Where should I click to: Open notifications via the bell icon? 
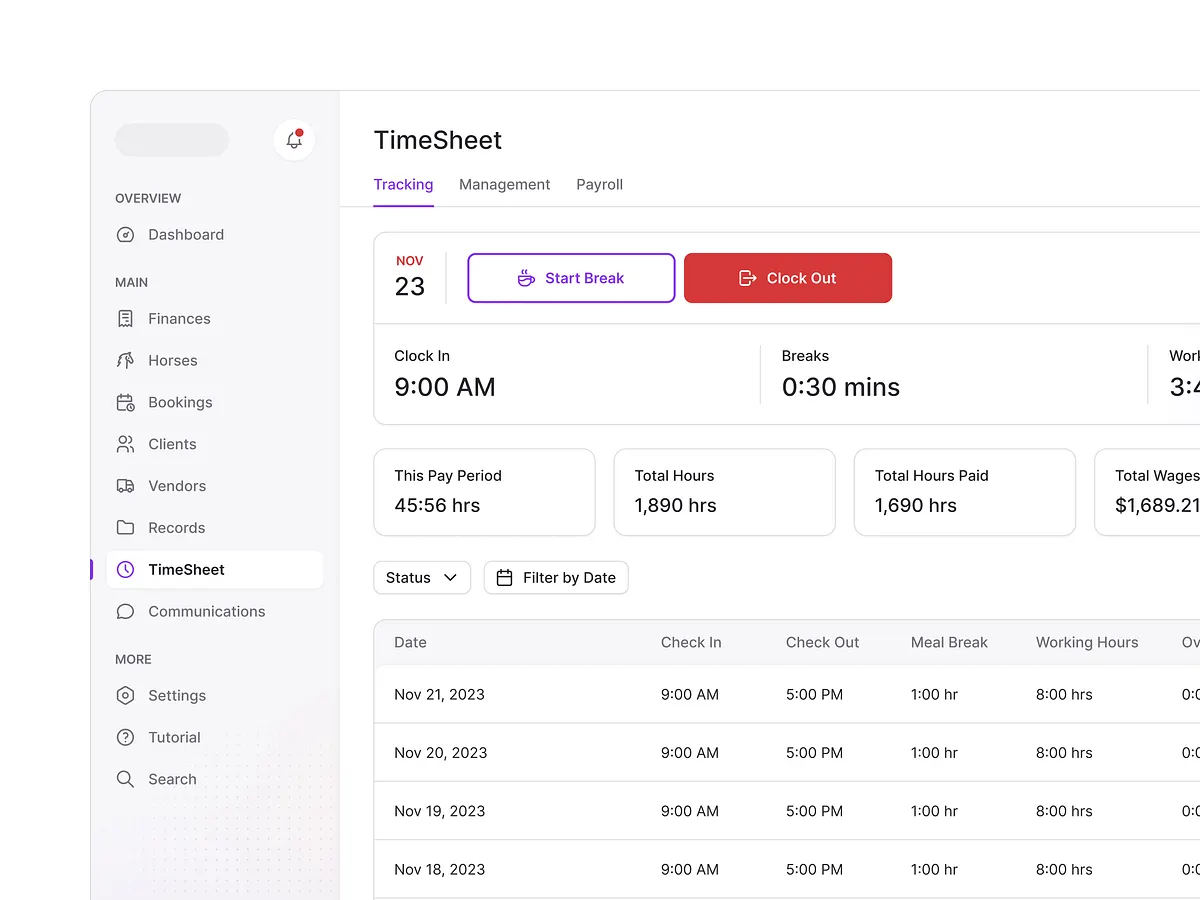(x=293, y=140)
